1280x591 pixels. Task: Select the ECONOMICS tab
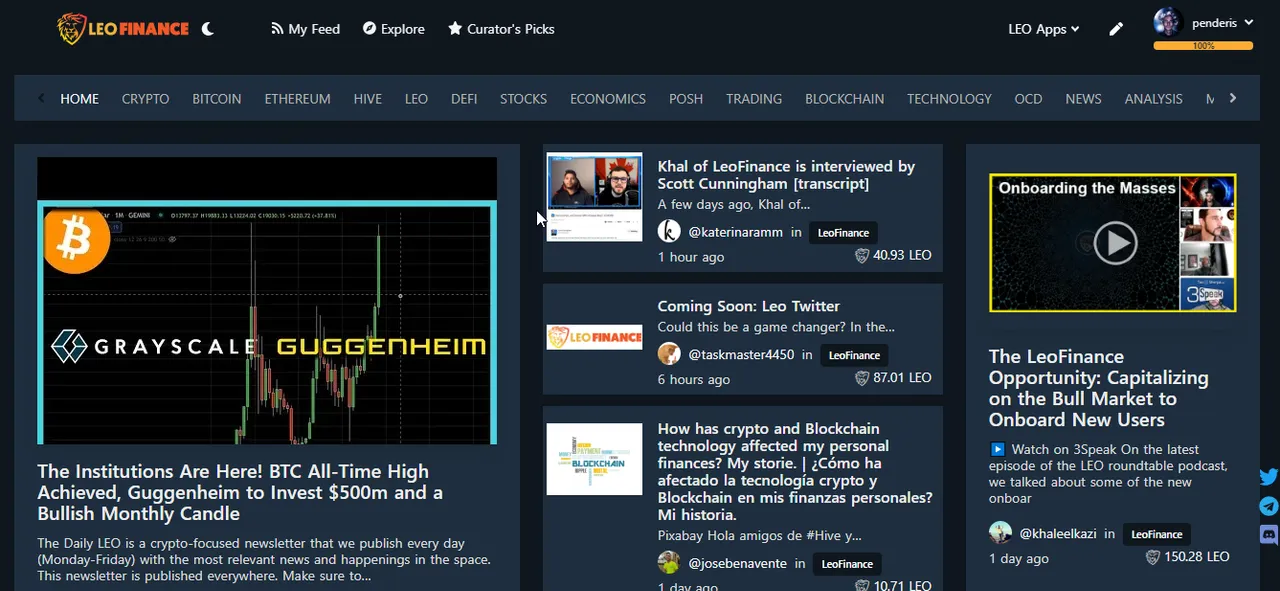pyautogui.click(x=608, y=99)
